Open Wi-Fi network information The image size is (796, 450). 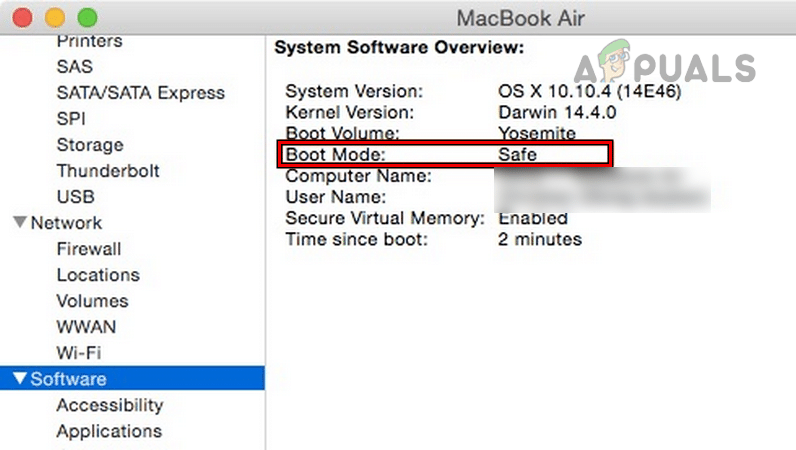78,353
